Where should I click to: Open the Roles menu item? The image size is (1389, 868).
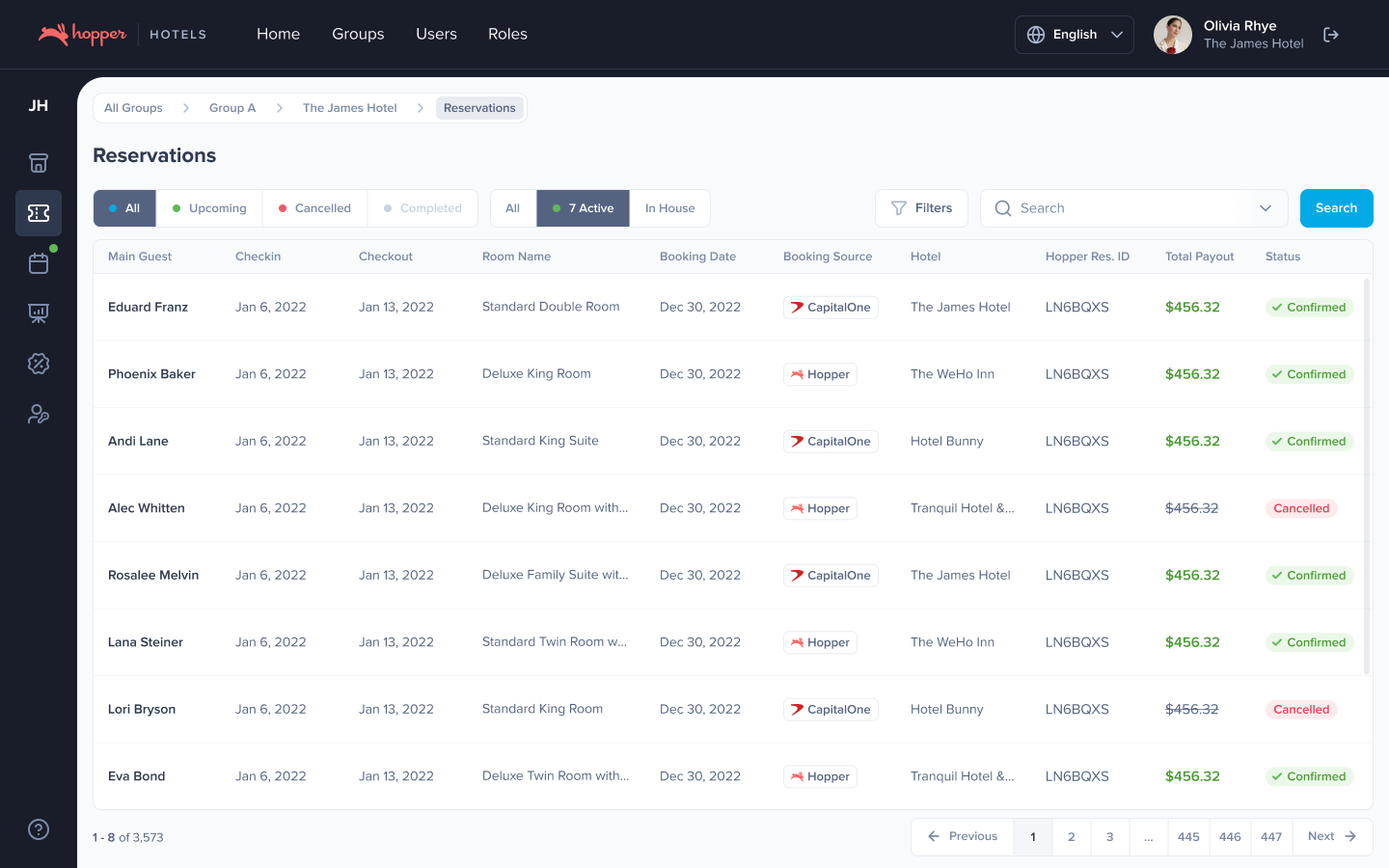pos(507,34)
